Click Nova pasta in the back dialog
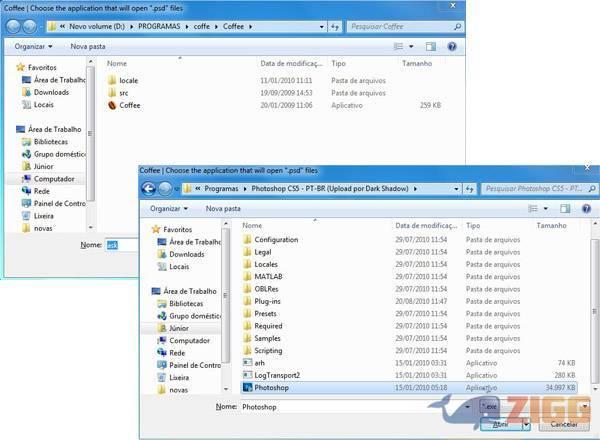This screenshot has width=600, height=440. [89, 46]
